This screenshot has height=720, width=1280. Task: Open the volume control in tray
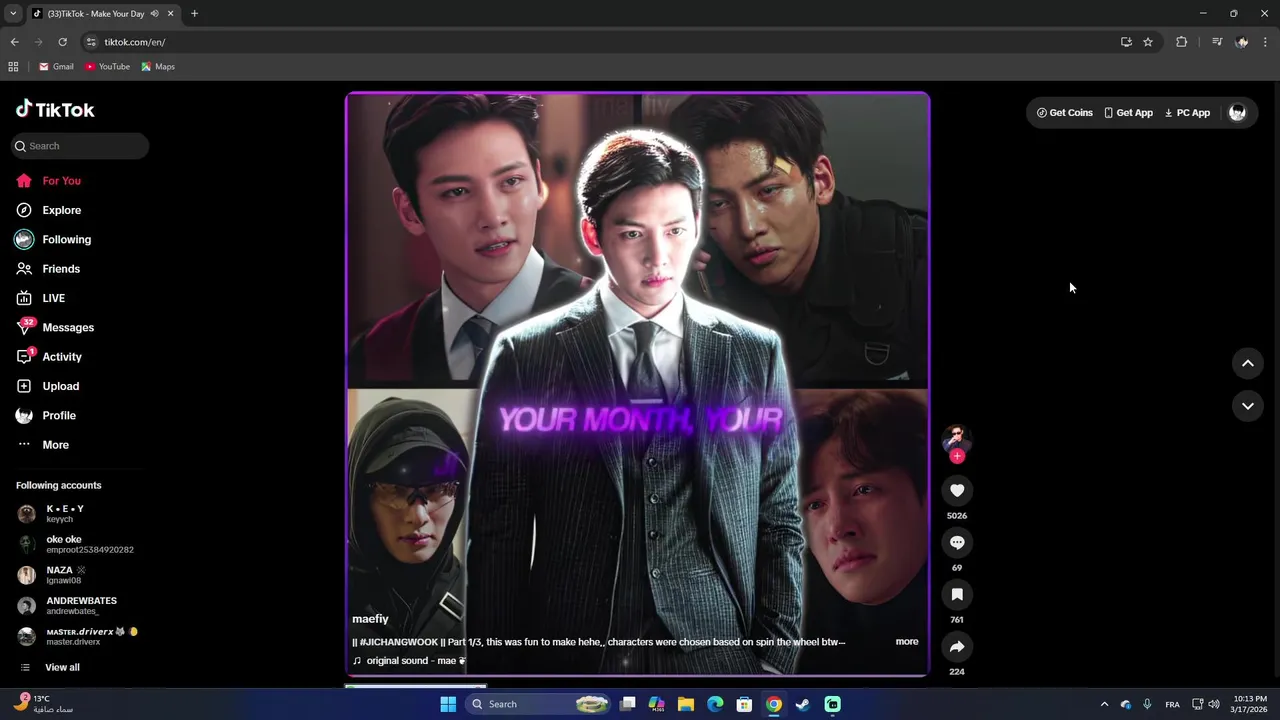[x=1214, y=704]
